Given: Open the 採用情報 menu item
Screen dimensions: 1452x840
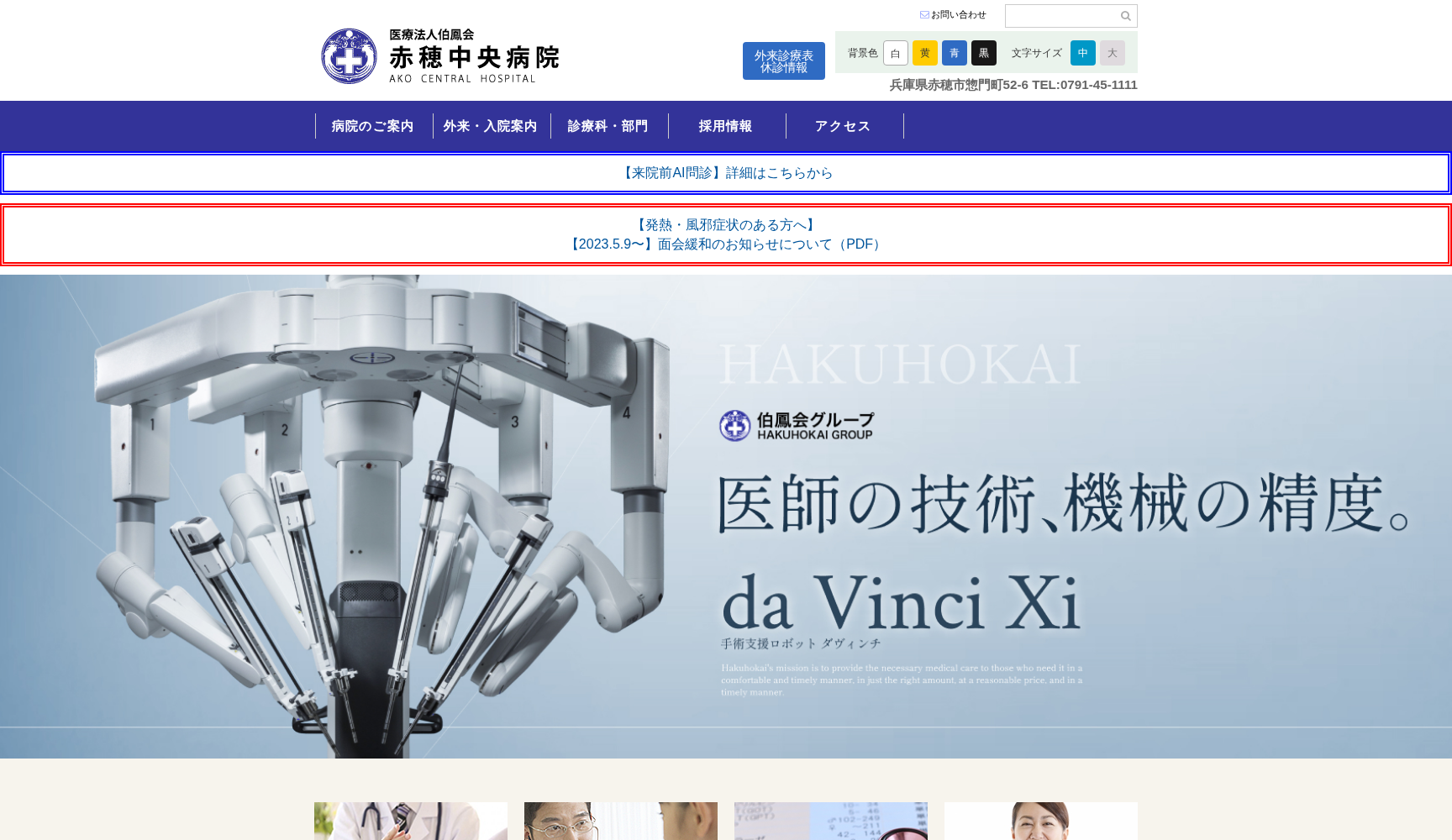Looking at the screenshot, I should tap(726, 126).
